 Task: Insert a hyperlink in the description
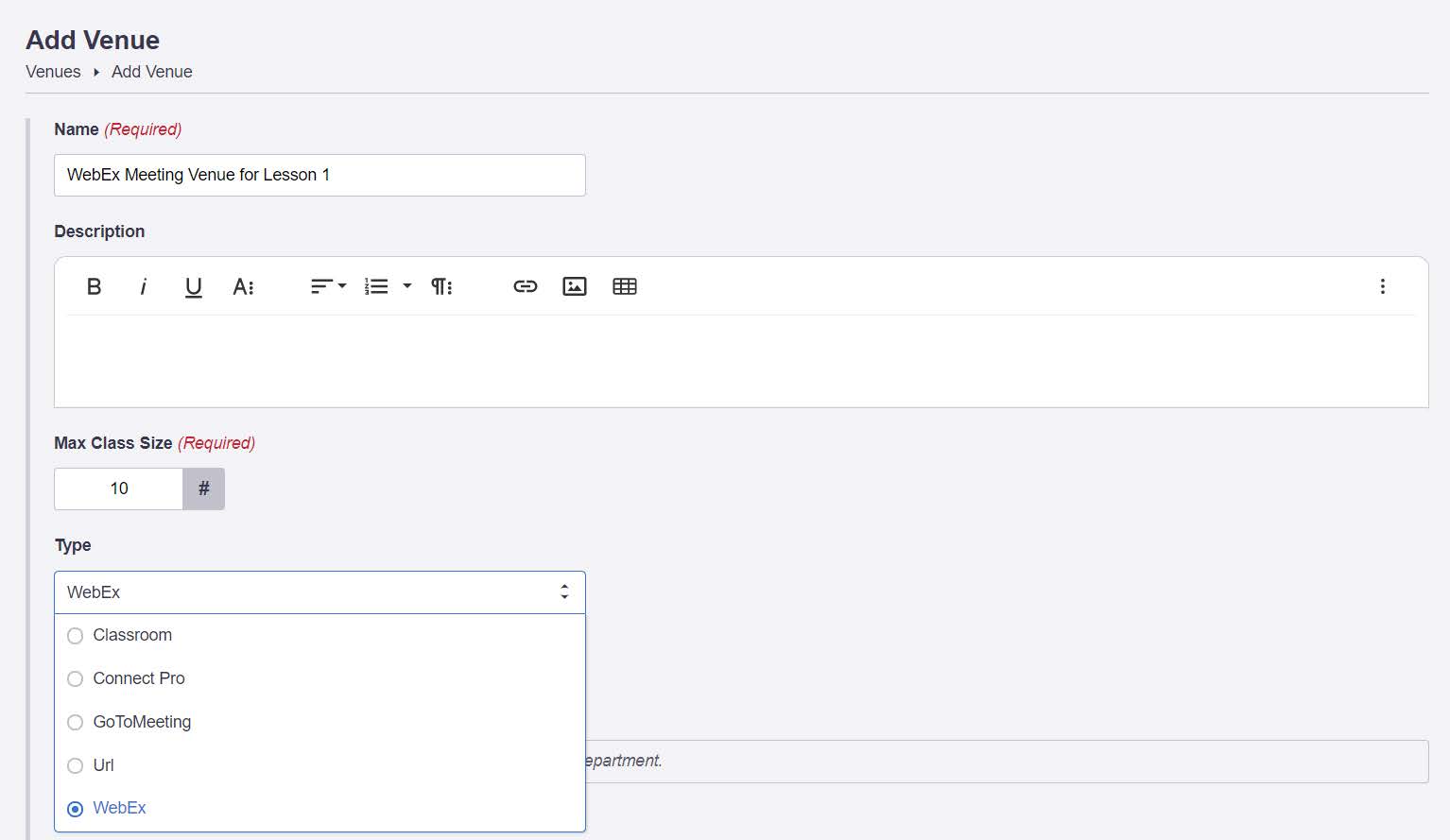click(x=526, y=286)
